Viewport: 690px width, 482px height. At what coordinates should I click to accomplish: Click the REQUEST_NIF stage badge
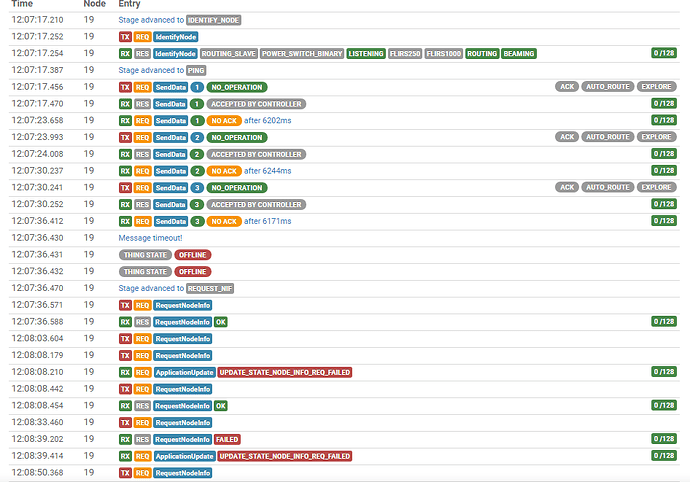click(x=210, y=289)
